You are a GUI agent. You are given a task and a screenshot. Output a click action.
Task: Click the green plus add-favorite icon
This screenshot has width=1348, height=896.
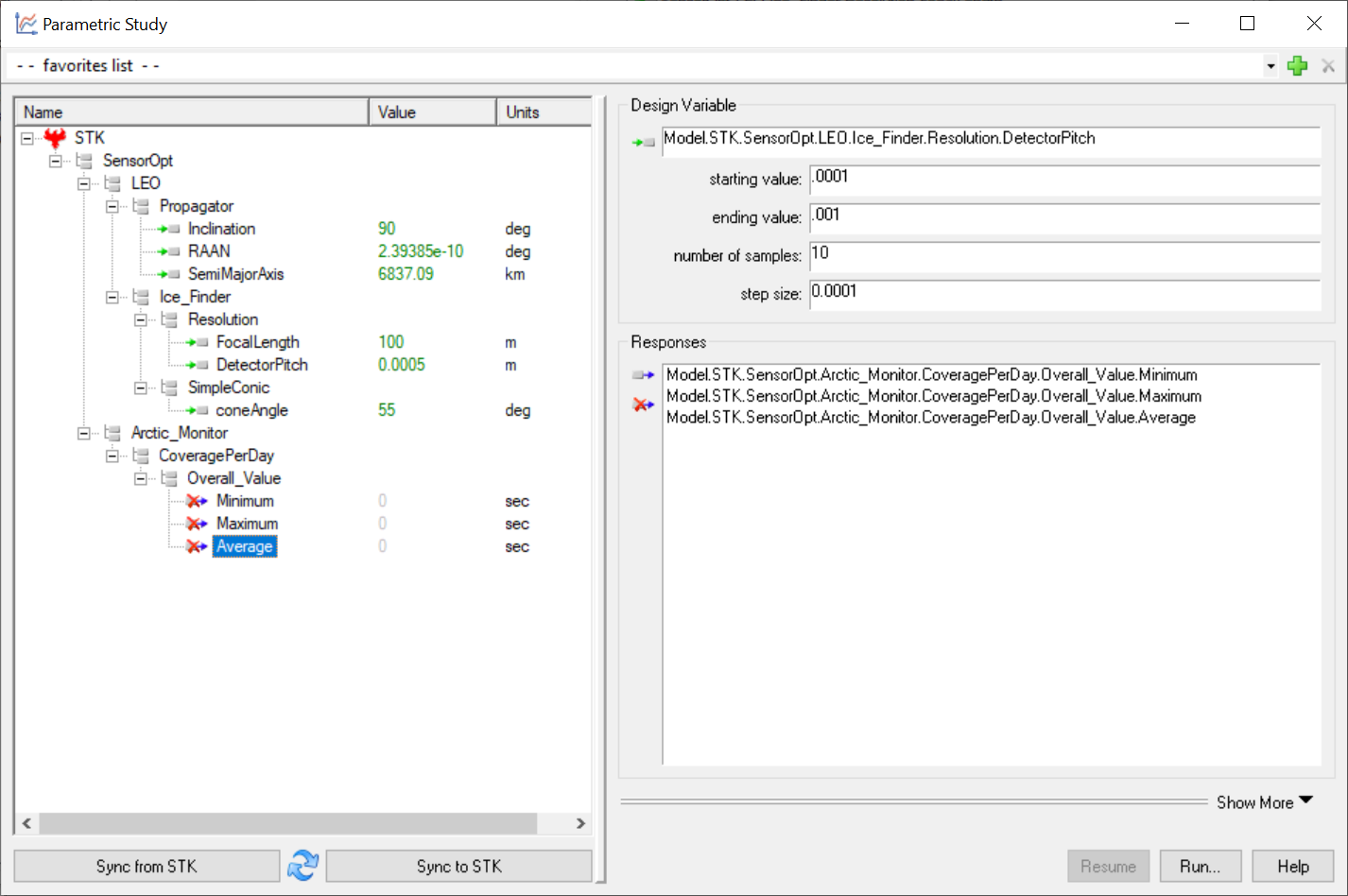click(1298, 65)
